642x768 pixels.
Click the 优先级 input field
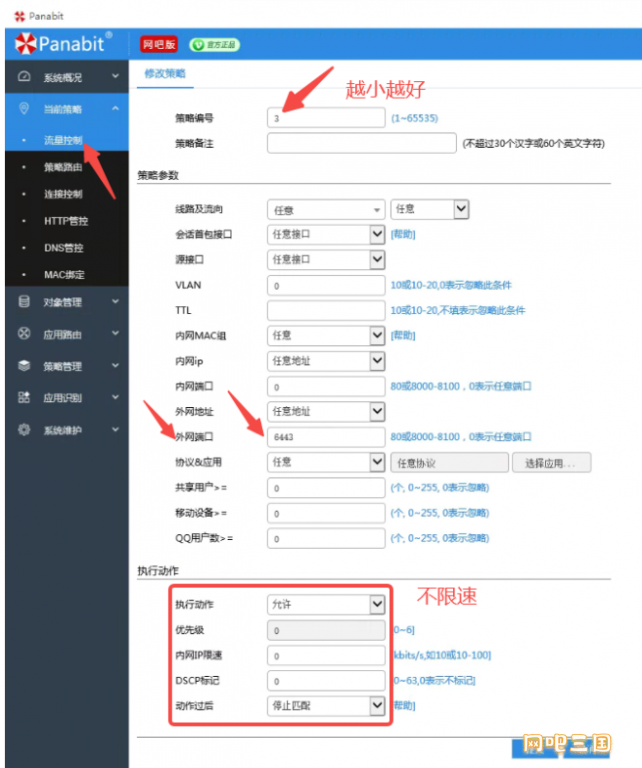pyautogui.click(x=326, y=630)
